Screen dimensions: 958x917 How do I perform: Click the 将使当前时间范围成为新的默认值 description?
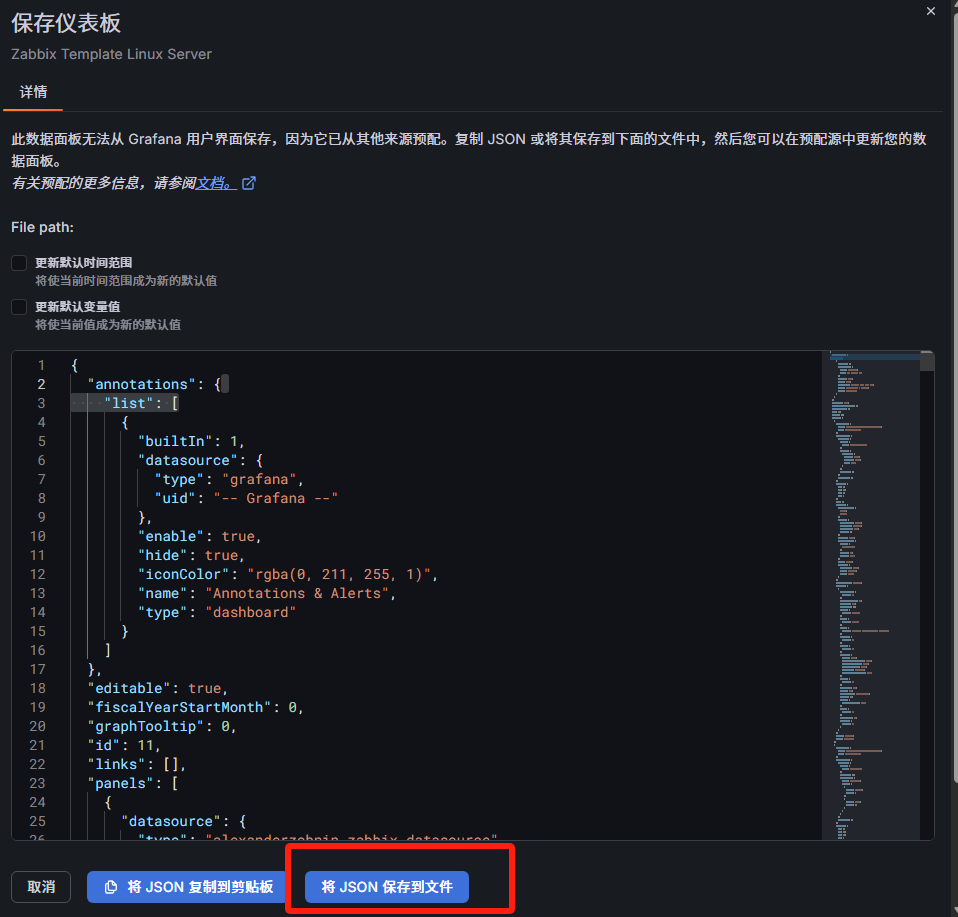click(x=126, y=281)
